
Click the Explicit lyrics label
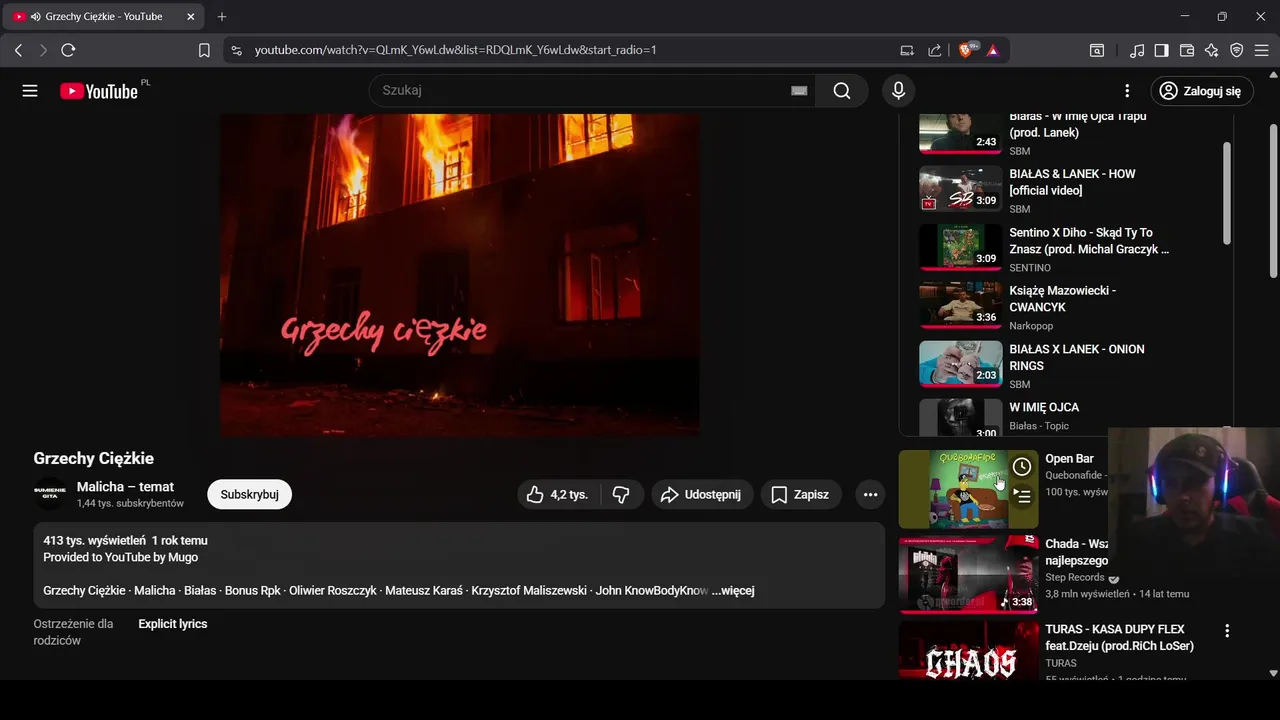coord(173,624)
